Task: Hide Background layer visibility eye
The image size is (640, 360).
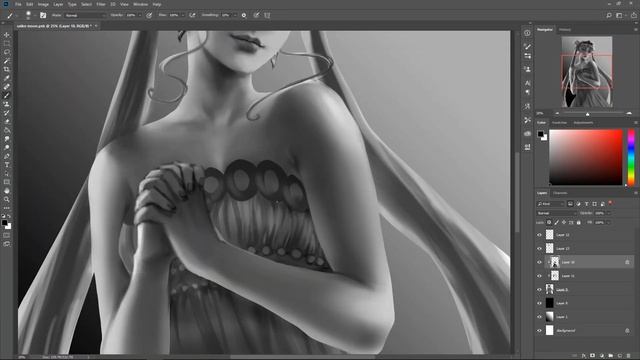Action: 539,331
